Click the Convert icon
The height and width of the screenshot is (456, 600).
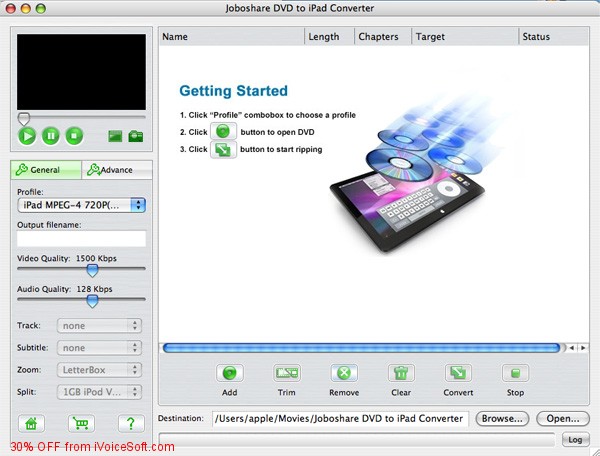(458, 373)
